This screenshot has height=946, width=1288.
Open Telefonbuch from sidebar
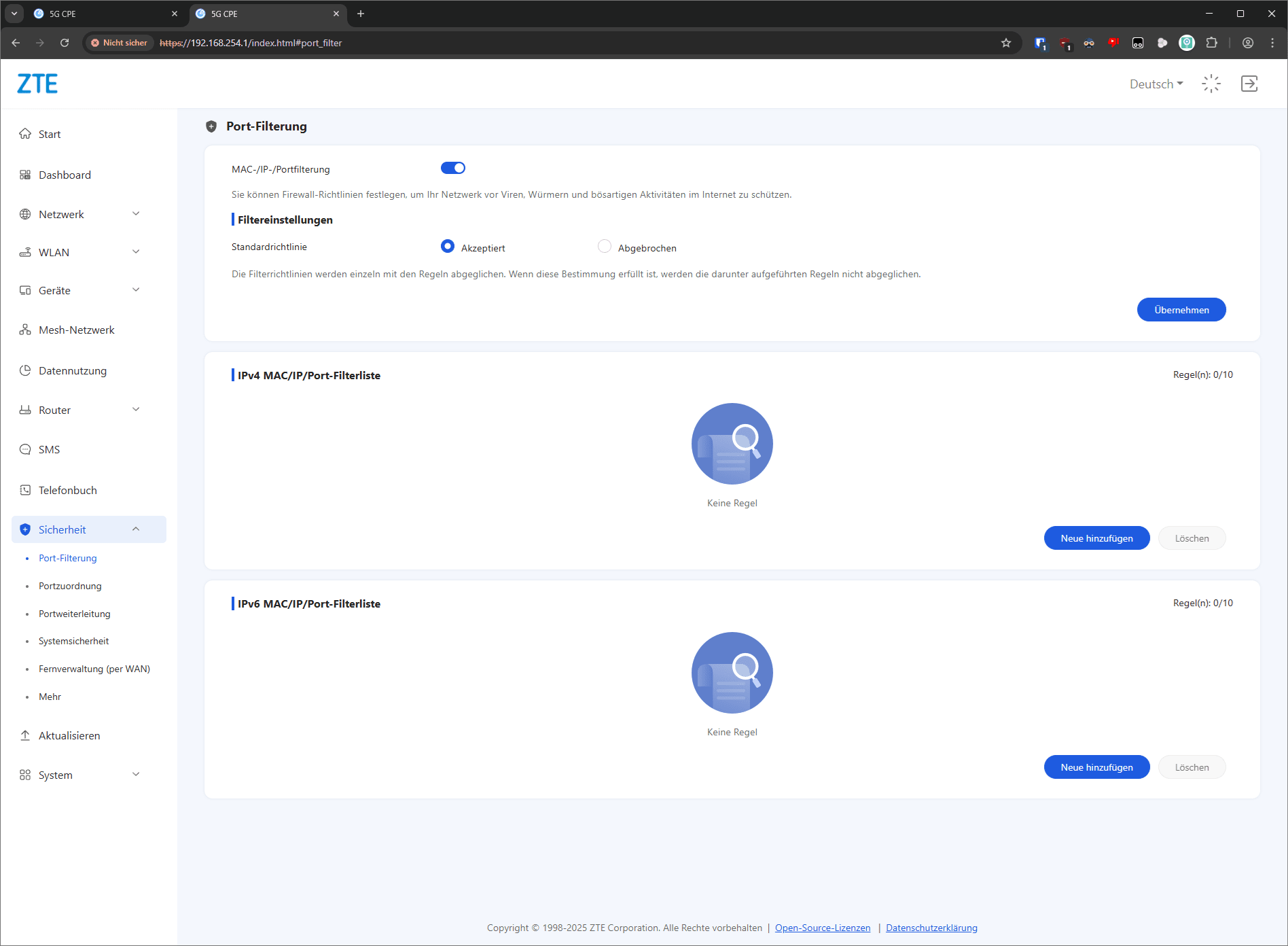pyautogui.click(x=67, y=490)
